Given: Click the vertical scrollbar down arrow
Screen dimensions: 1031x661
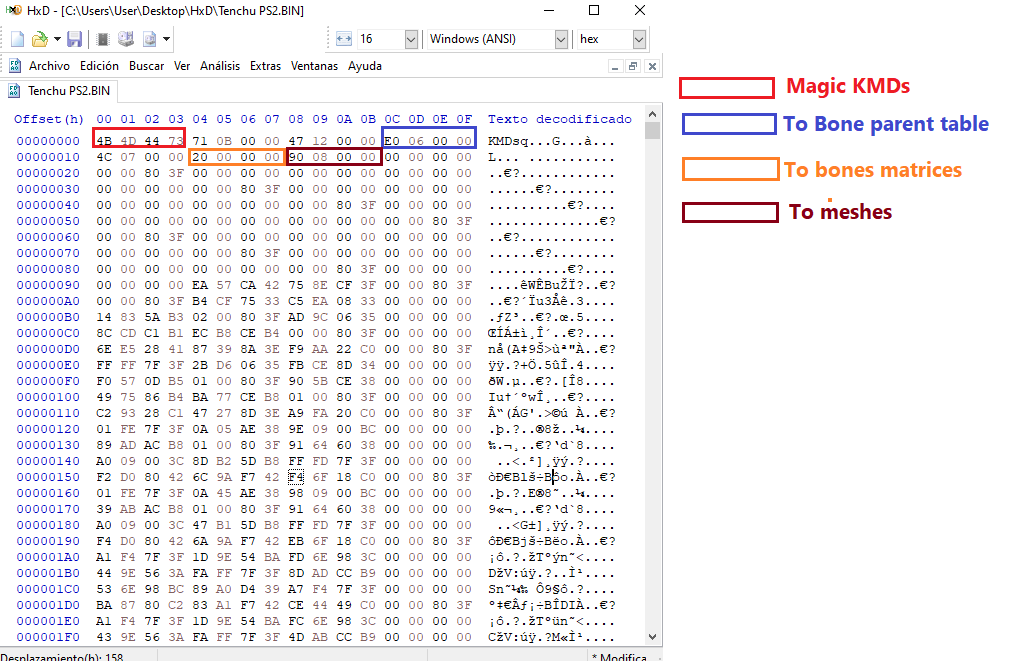Looking at the screenshot, I should pos(653,636).
